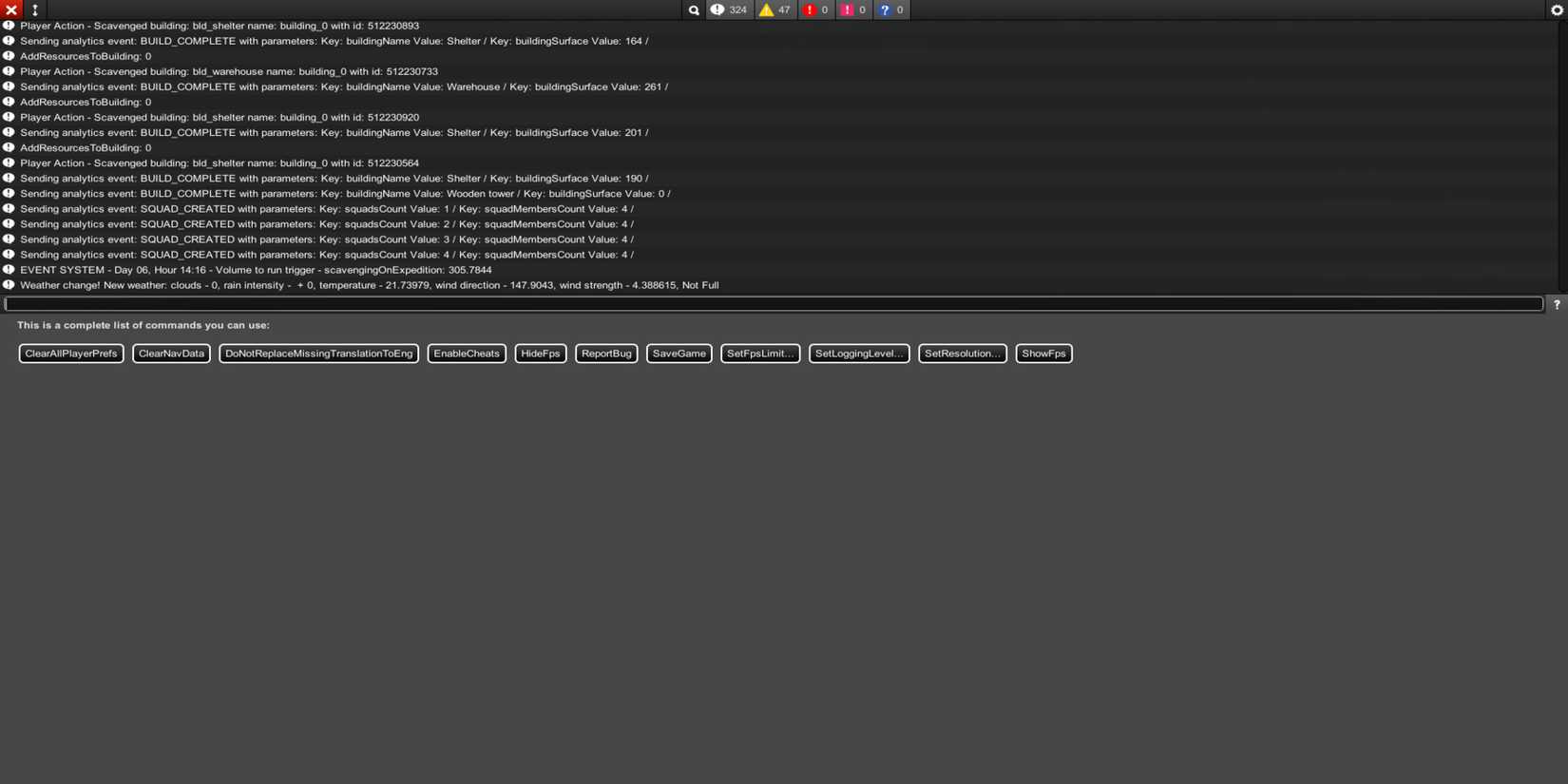Focus the console command input field
This screenshot has height=784, width=1568.
click(774, 304)
